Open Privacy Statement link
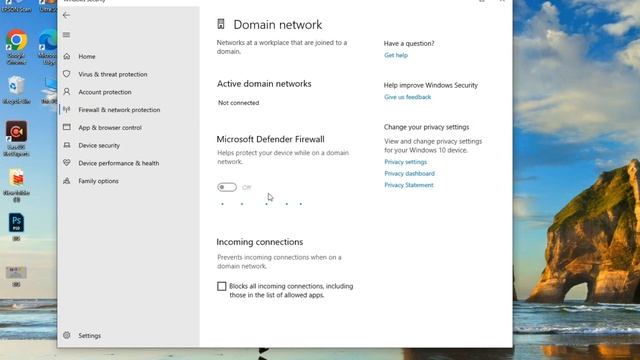Screen dimensions: 640x360 point(409,185)
